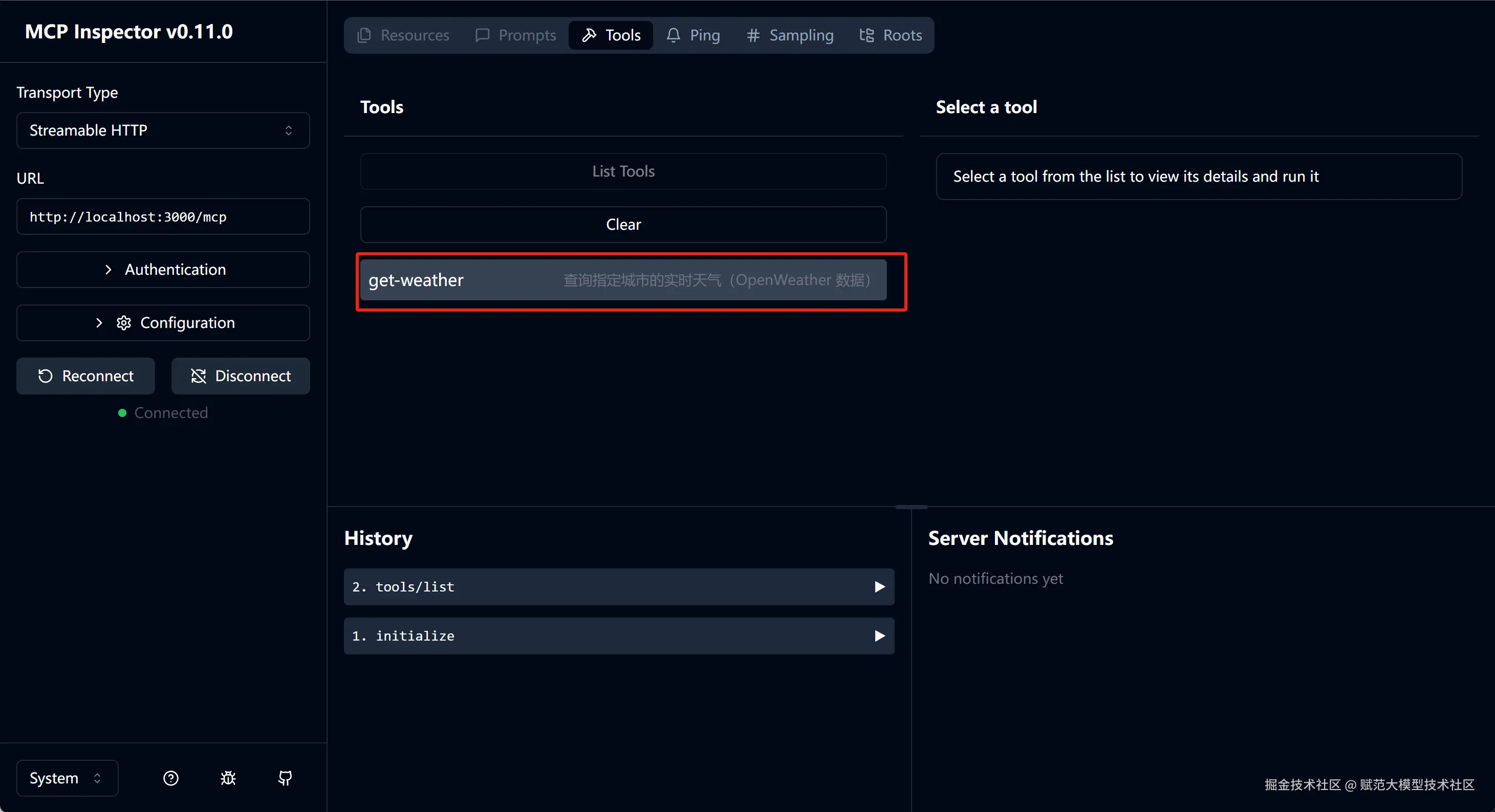The image size is (1495, 812).
Task: Click the help question mark icon
Action: tap(170, 778)
